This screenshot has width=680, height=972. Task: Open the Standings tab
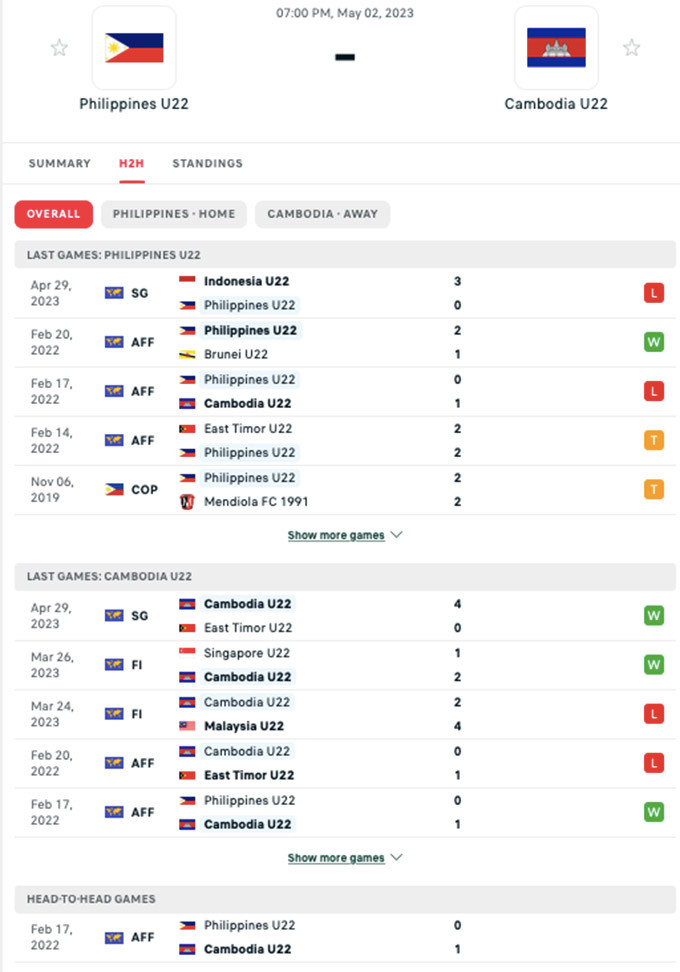tap(207, 163)
